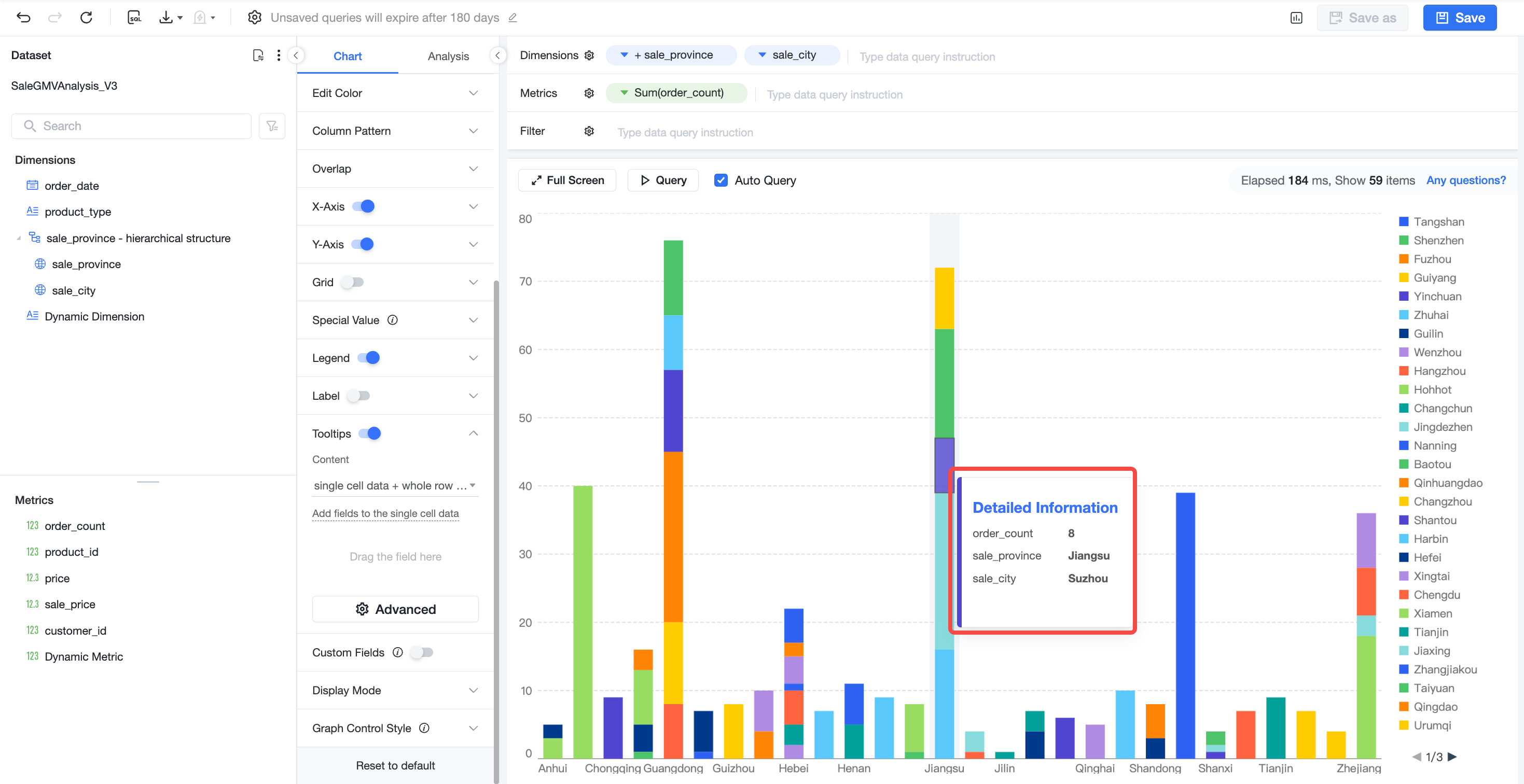The height and width of the screenshot is (784, 1524).
Task: Uncheck the Auto Query checkbox
Action: tap(721, 180)
